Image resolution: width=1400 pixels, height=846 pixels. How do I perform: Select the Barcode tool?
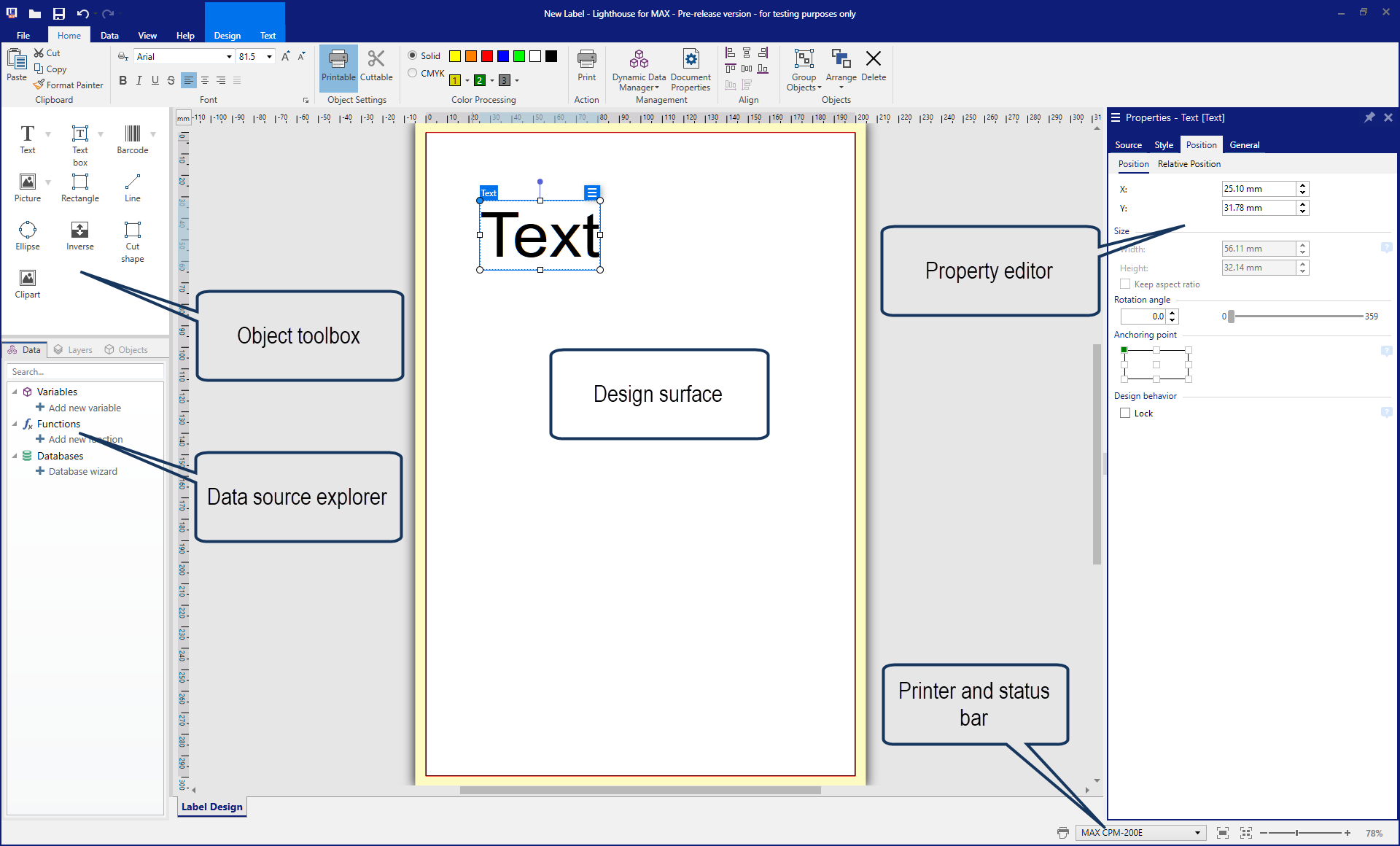(132, 139)
